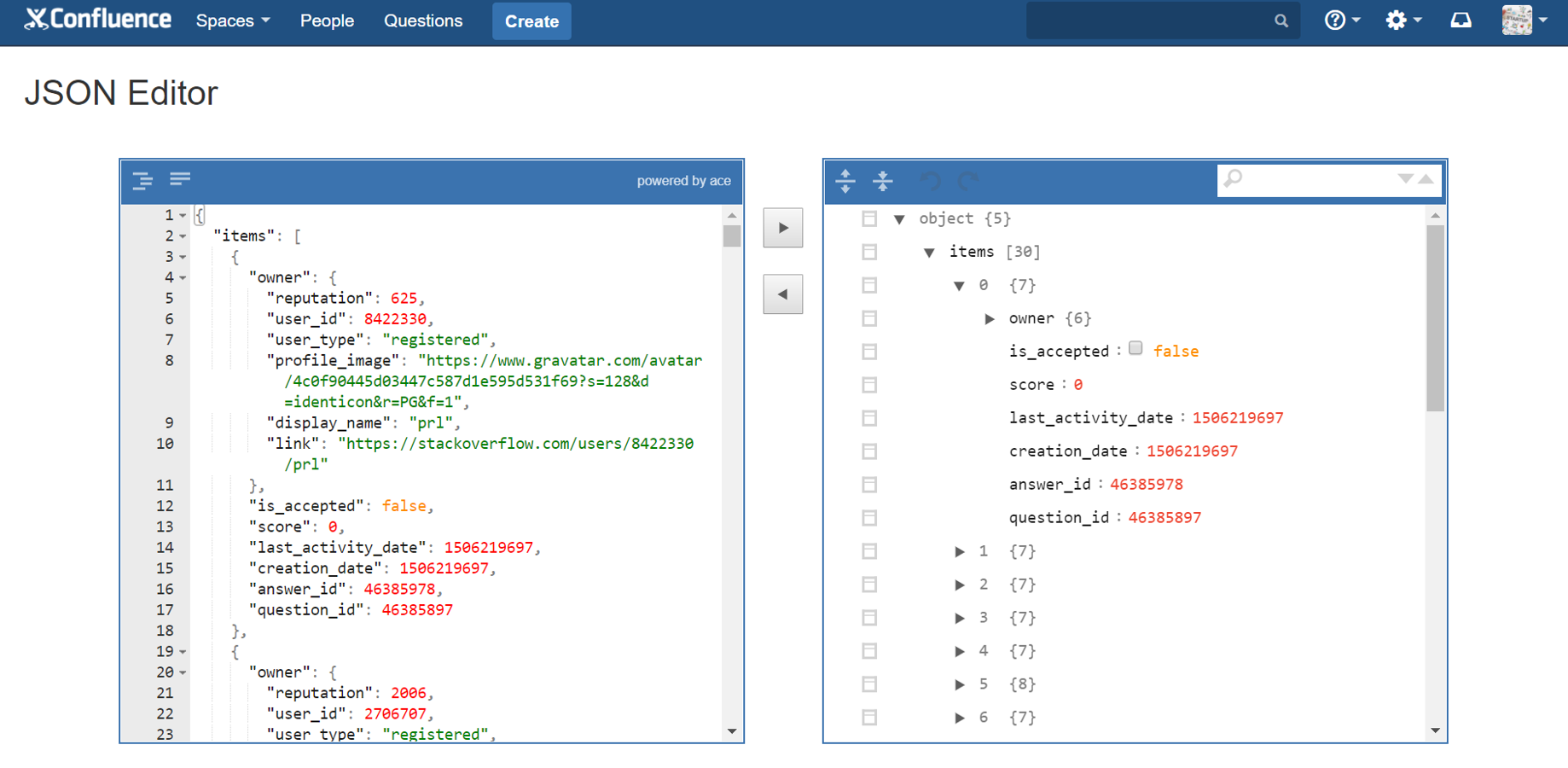Screen dimensions: 1568x768
Task: Toggle the is_accepted checkbox
Action: 1135,348
